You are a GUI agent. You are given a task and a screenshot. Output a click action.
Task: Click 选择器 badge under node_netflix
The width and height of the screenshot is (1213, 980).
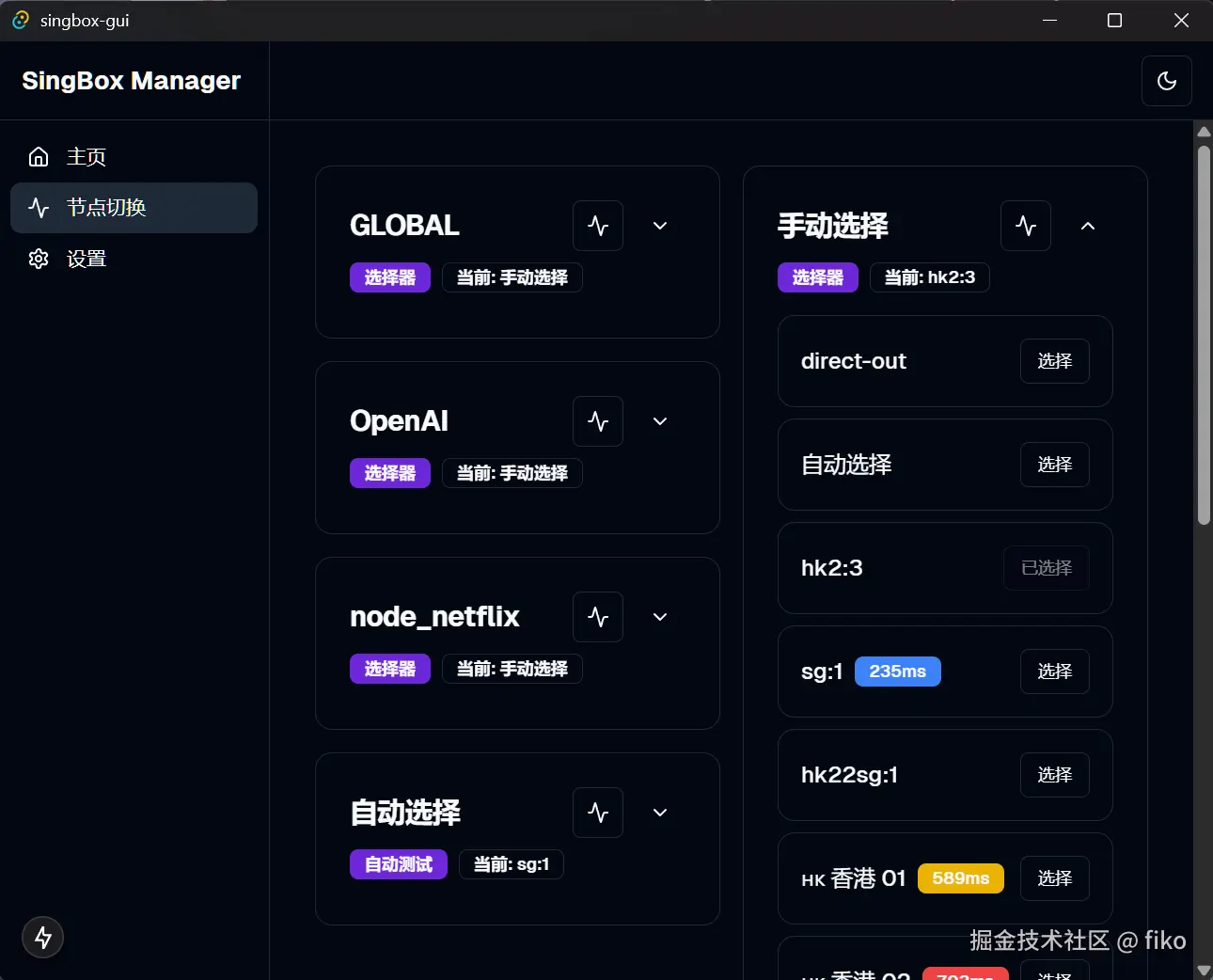(x=390, y=669)
